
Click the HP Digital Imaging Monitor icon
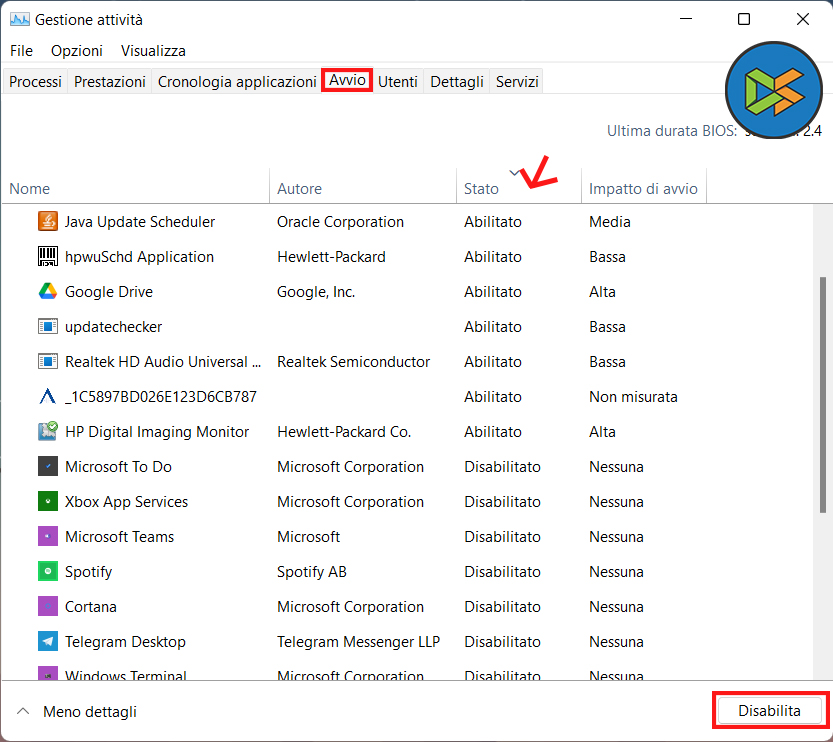48,432
